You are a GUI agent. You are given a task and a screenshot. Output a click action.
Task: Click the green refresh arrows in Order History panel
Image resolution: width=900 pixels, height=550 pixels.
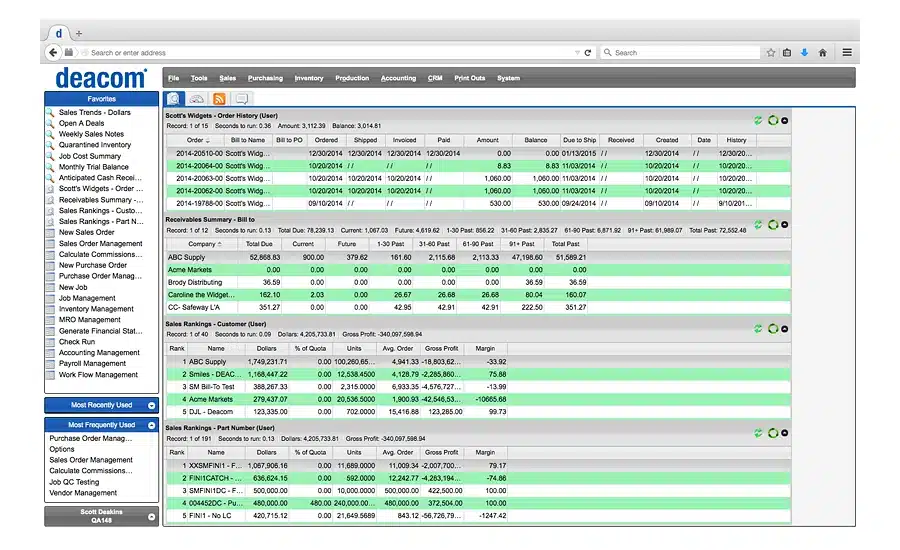coord(758,120)
